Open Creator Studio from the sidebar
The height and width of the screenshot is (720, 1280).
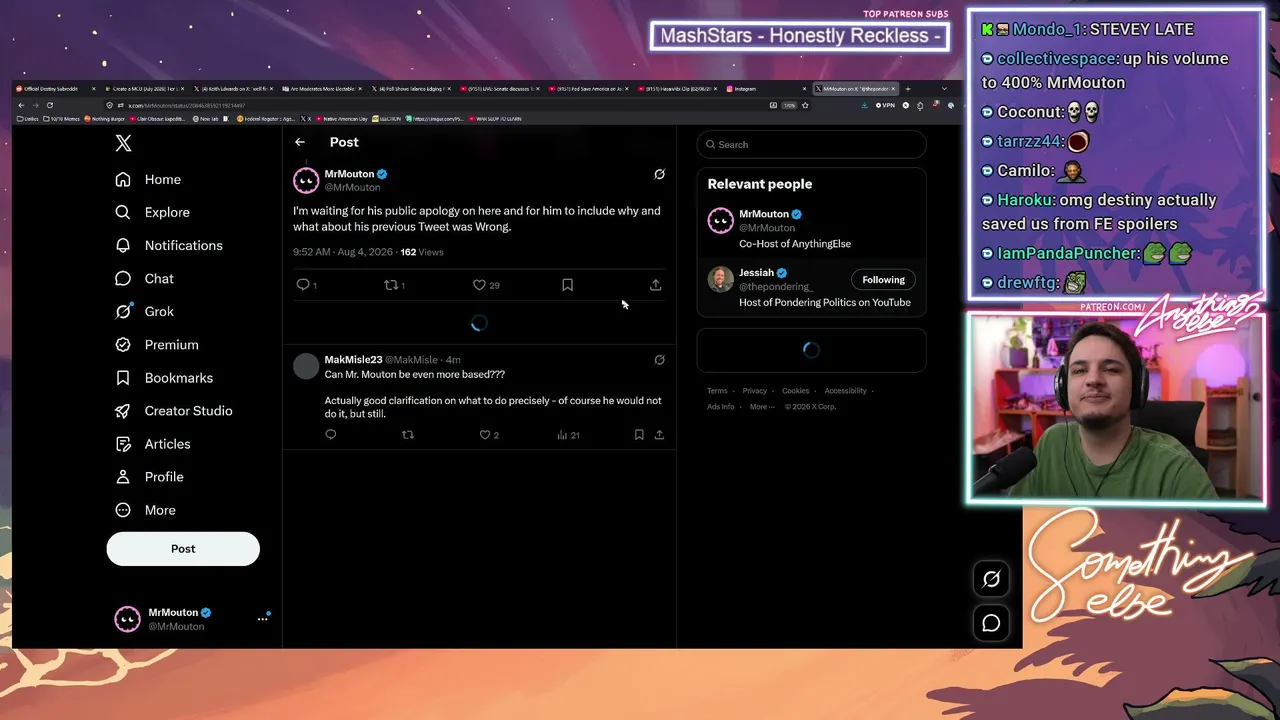(173, 410)
